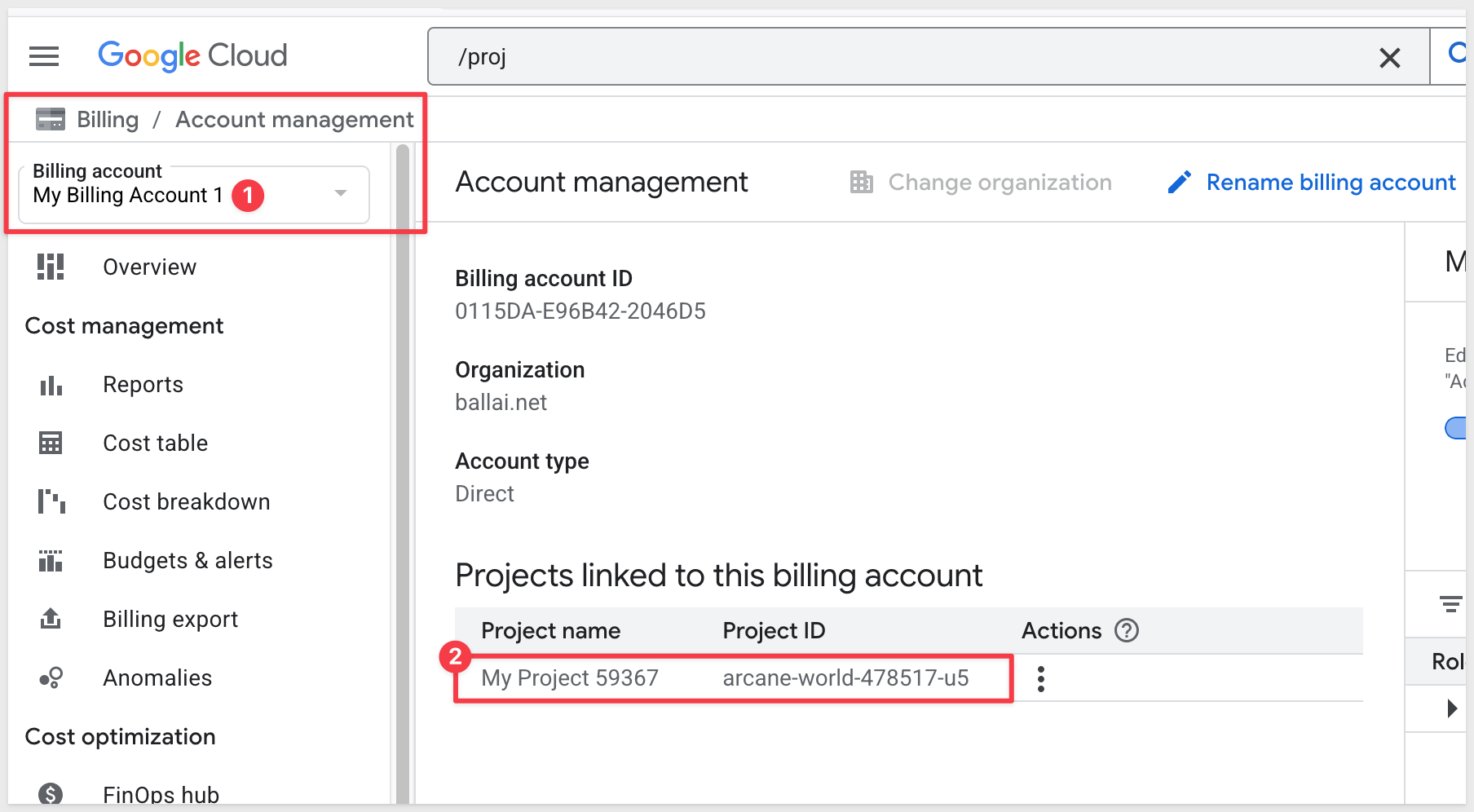
Task: Open Budgets & alerts
Action: [x=188, y=561]
